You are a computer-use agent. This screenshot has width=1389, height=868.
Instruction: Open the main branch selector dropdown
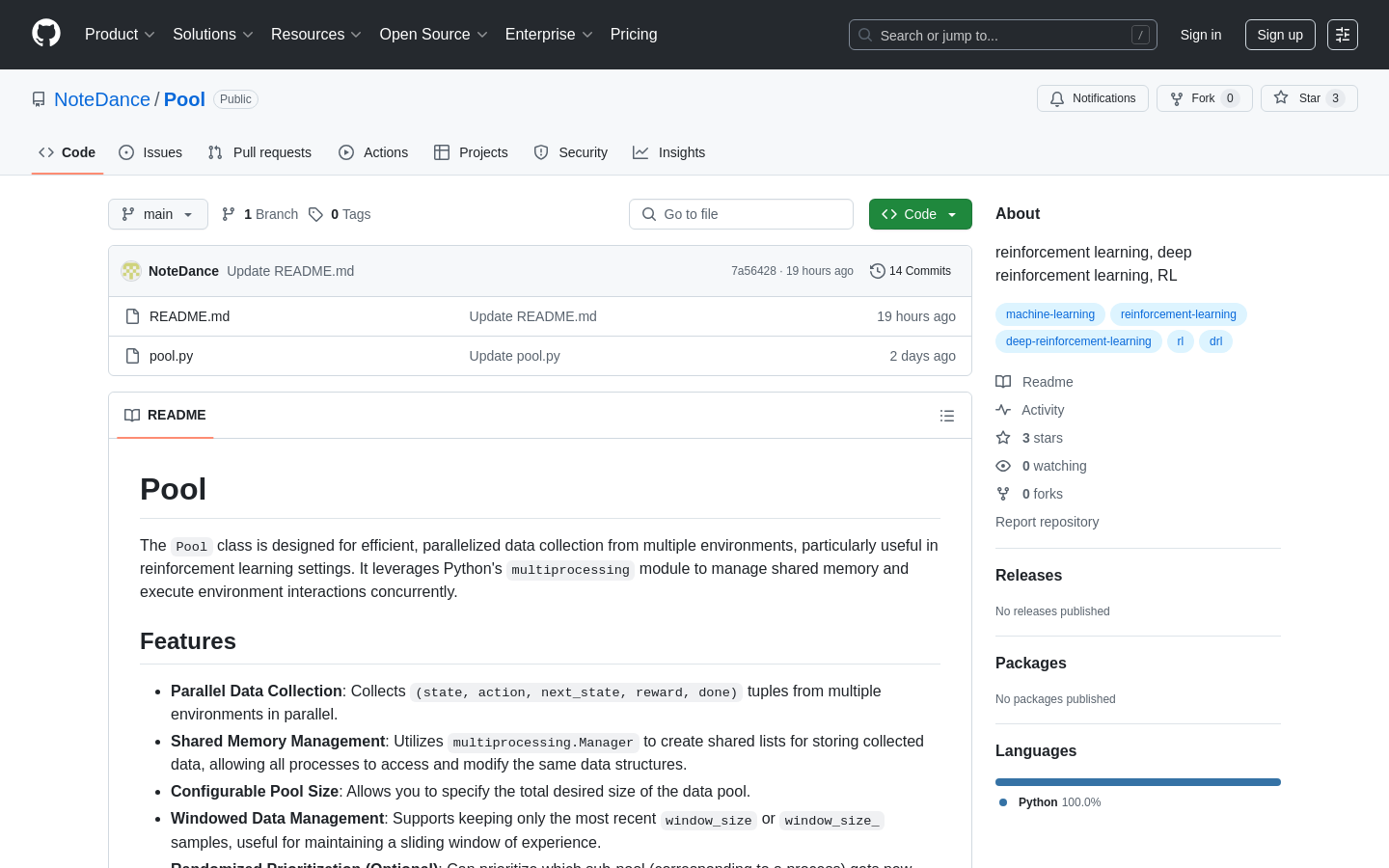pos(158,214)
